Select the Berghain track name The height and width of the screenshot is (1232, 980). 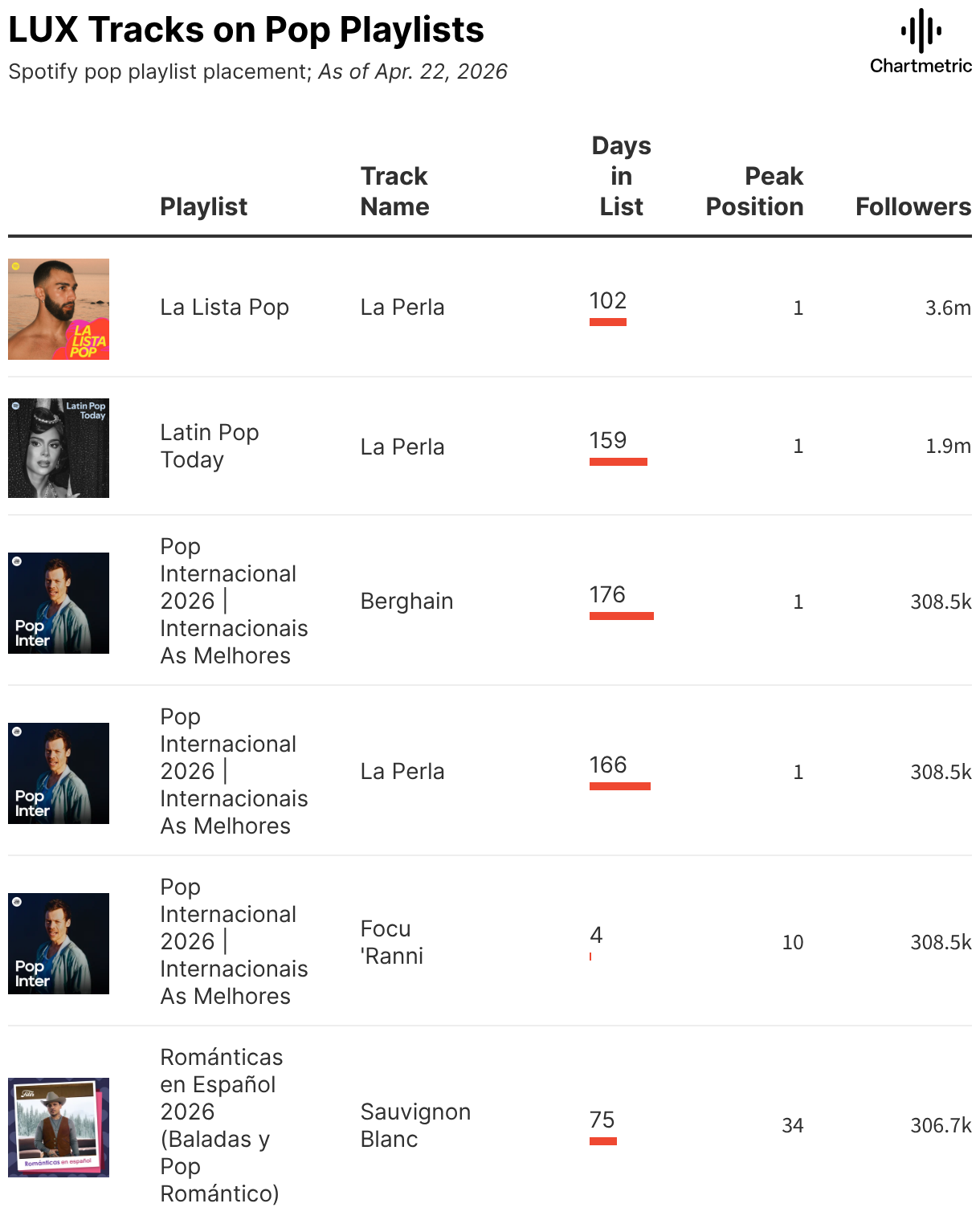click(x=406, y=601)
